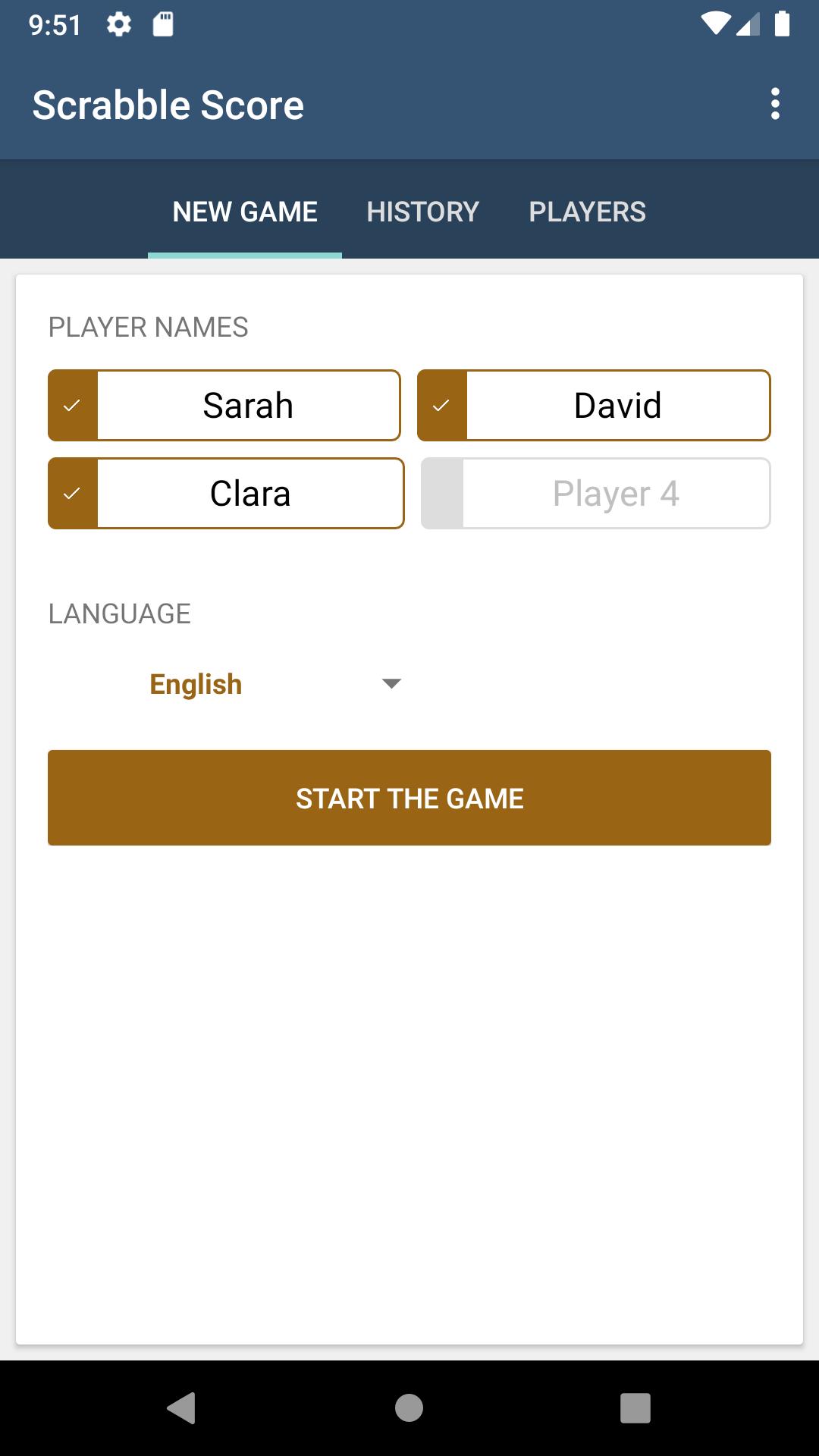Uncheck the Sarah player checkbox
The height and width of the screenshot is (1456, 819).
coord(73,406)
